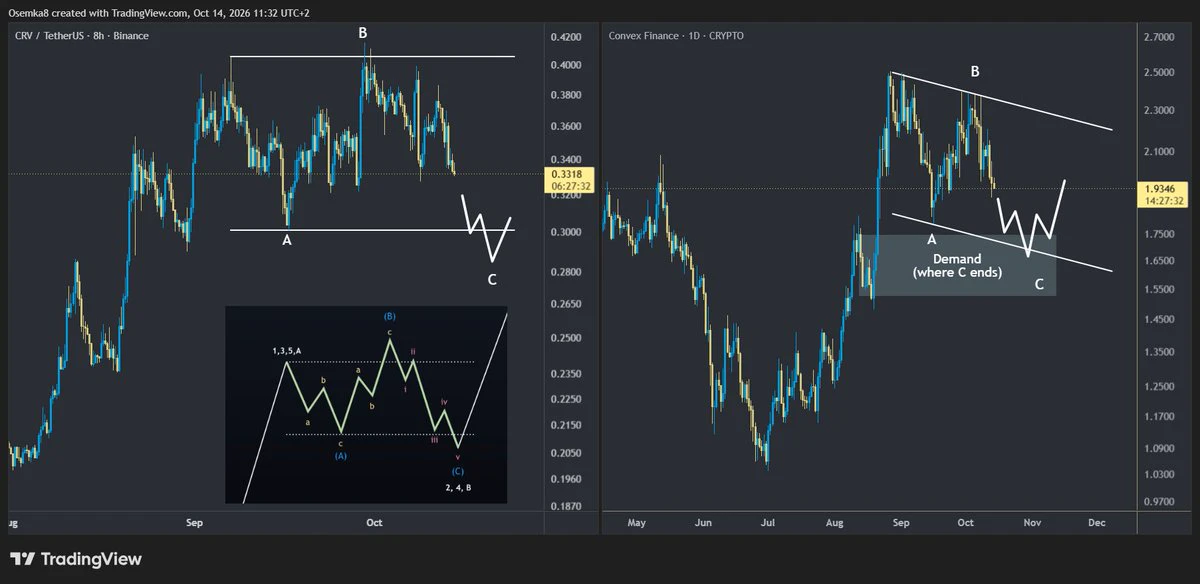Click the wave label B on CRV chart
The image size is (1200, 584).
click(363, 33)
